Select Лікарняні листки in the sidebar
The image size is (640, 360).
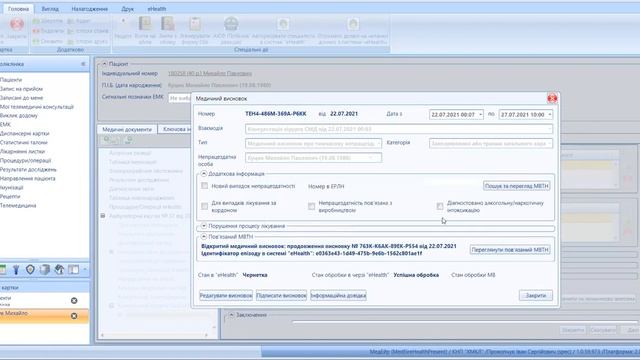click(22, 151)
